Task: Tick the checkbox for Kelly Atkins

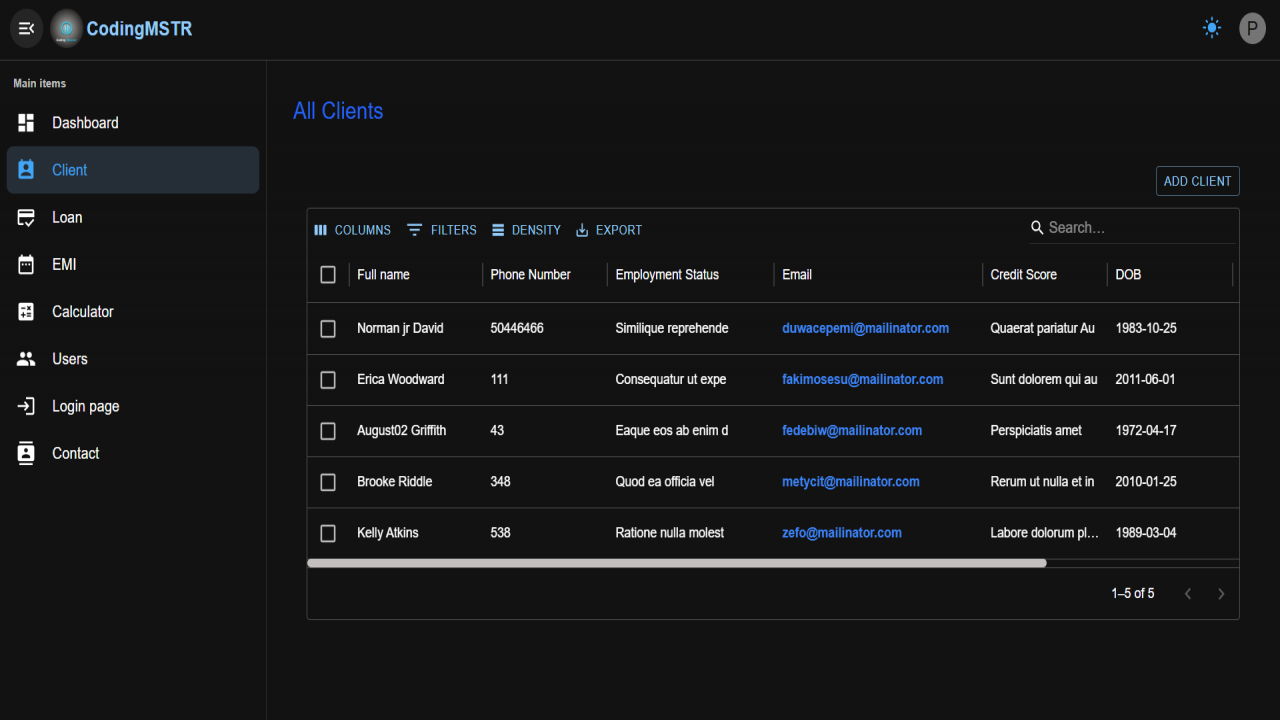Action: [328, 533]
